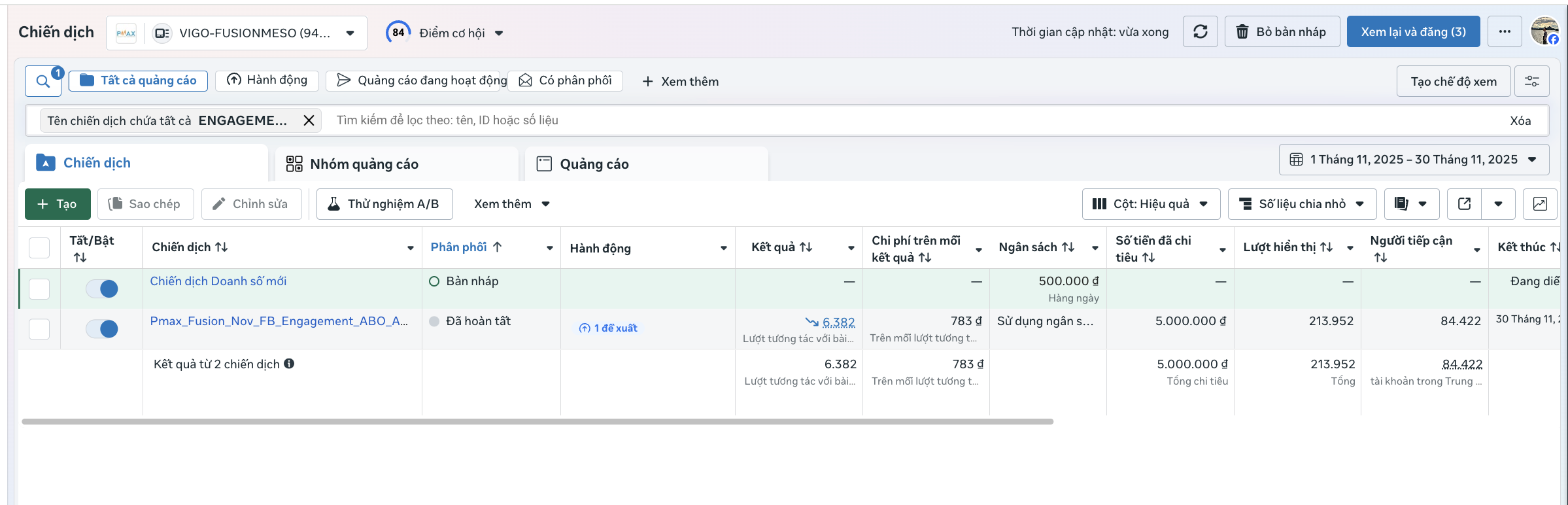
Task: Click the refresh data icon
Action: [x=1200, y=31]
